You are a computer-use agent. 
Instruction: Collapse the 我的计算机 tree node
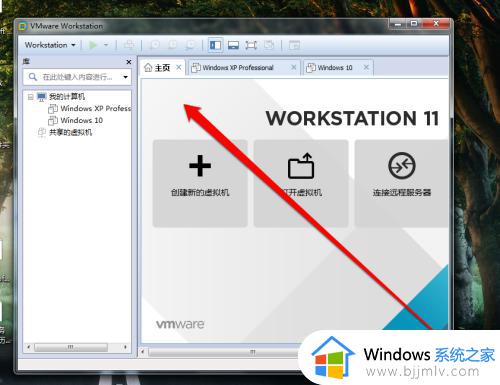31,97
